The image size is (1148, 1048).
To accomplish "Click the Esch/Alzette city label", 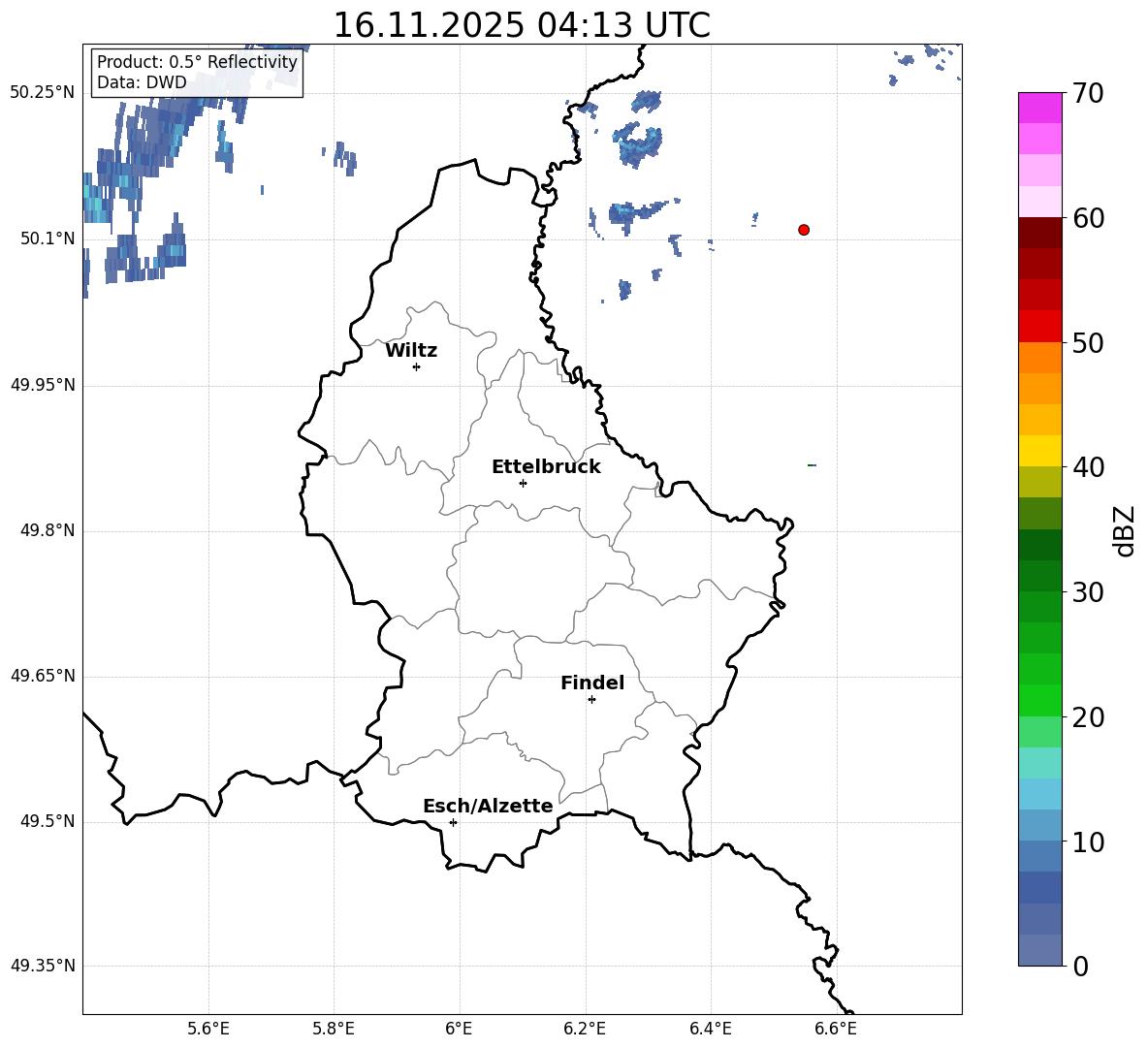I will pos(489,806).
